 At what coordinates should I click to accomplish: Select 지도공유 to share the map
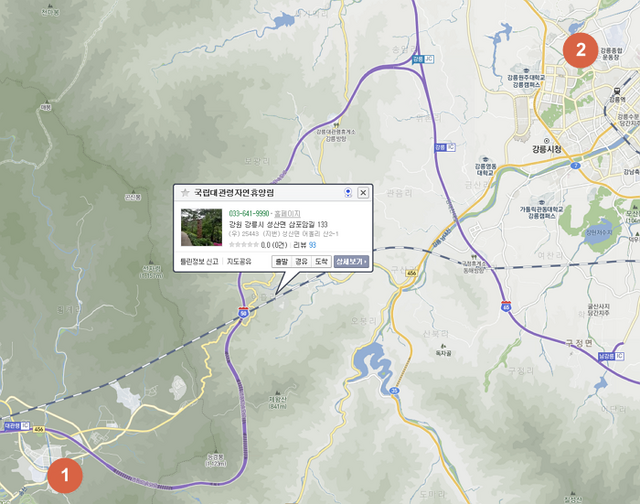tap(239, 262)
